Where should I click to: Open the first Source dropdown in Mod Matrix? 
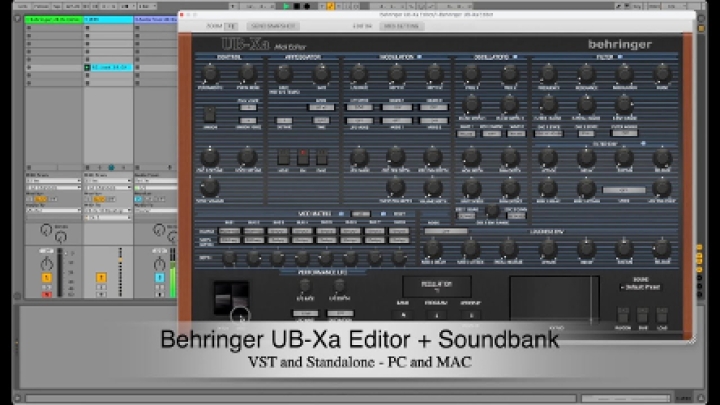[229, 231]
